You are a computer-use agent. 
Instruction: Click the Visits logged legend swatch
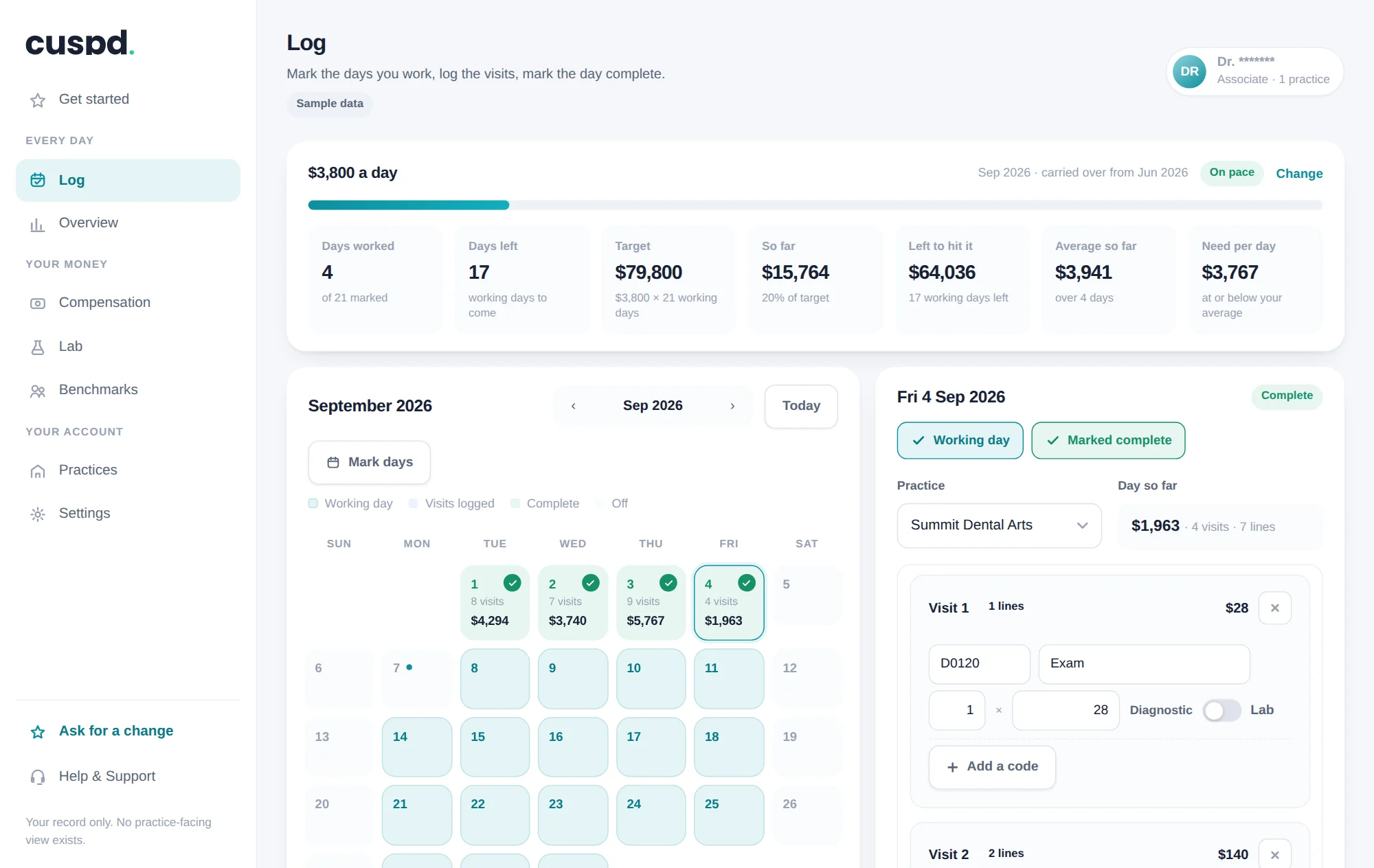414,503
